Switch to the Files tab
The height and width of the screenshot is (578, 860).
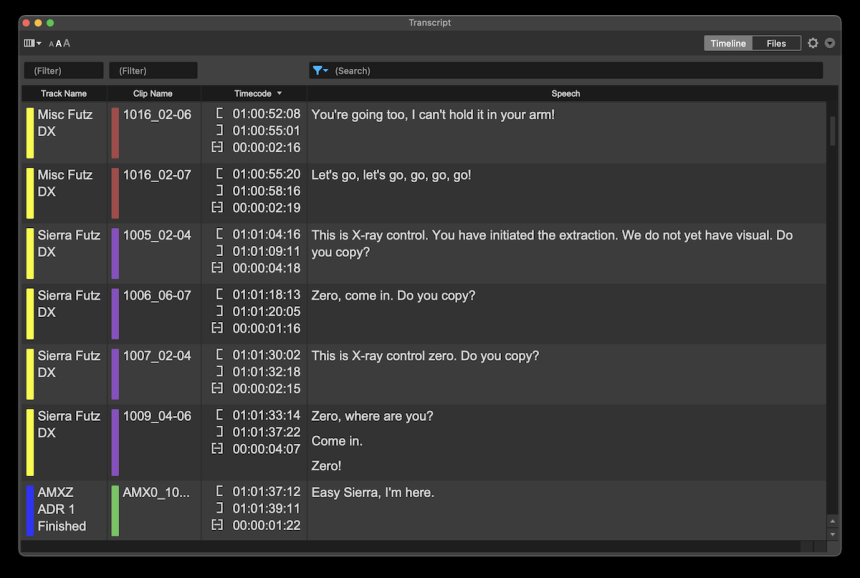click(775, 43)
